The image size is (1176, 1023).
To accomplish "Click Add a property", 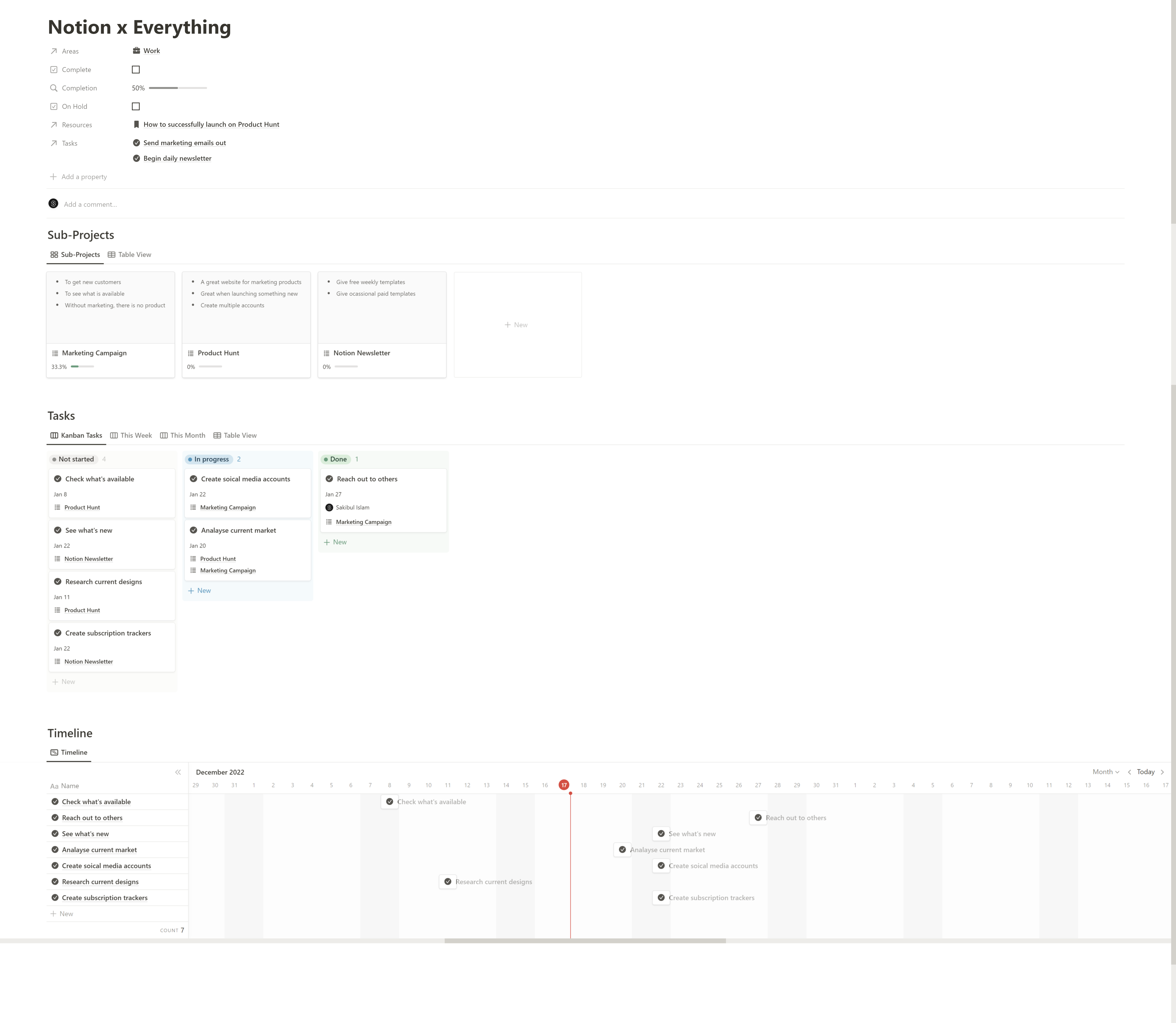I will point(79,177).
